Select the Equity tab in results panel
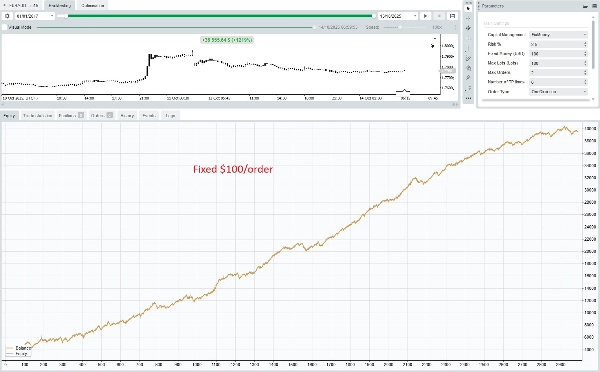The width and height of the screenshot is (600, 372). coord(9,115)
